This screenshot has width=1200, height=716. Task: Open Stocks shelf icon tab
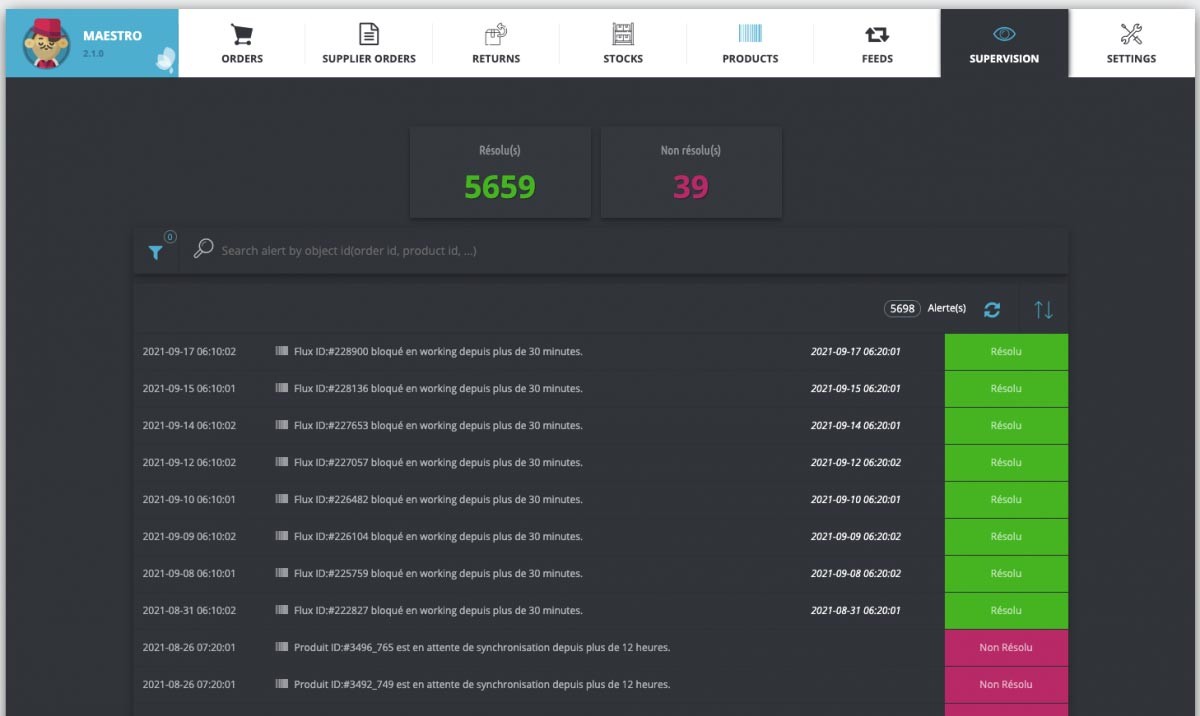pyautogui.click(x=623, y=44)
